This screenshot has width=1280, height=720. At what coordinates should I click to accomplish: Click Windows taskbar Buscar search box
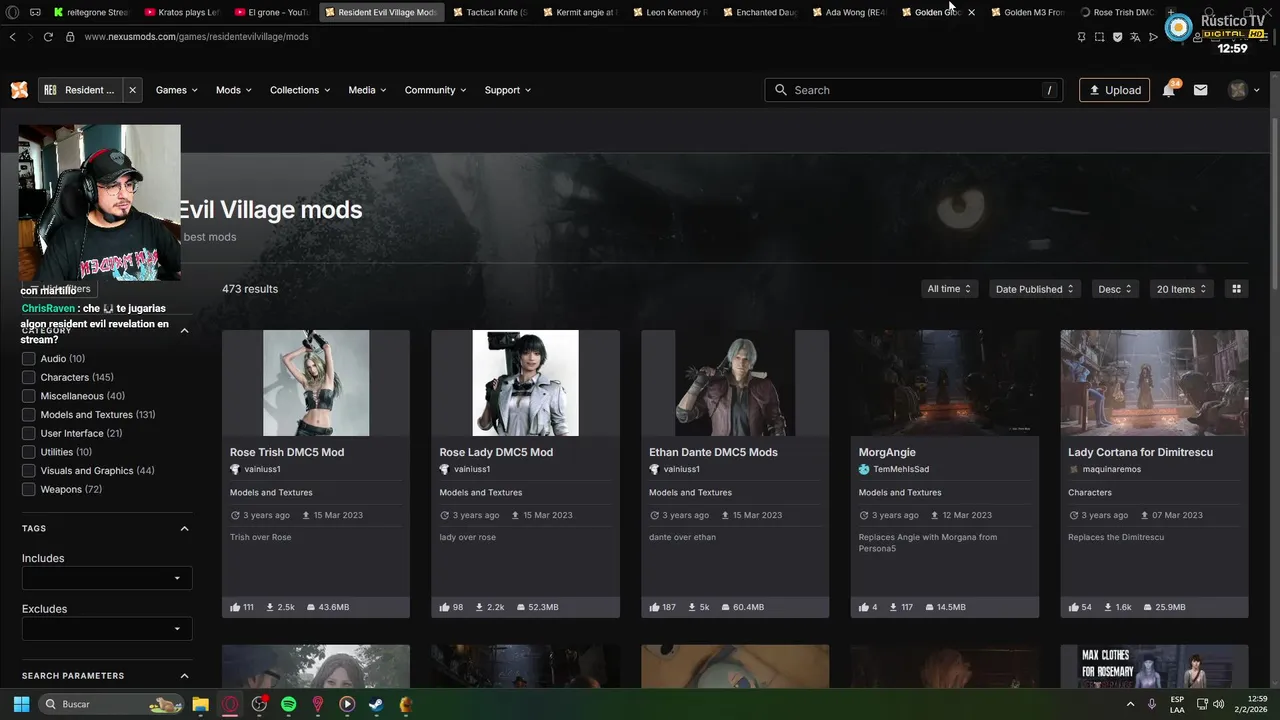tap(111, 704)
